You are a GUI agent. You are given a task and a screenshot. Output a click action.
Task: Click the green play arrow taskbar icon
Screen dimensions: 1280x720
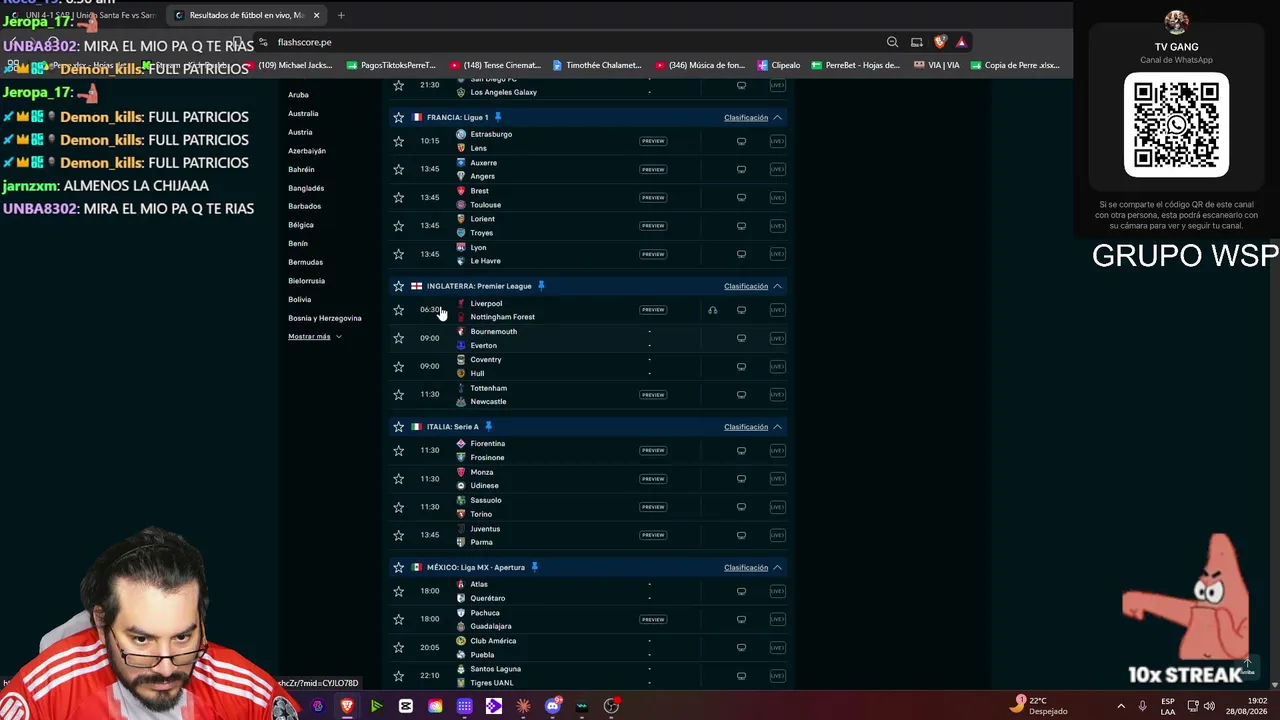tap(376, 706)
